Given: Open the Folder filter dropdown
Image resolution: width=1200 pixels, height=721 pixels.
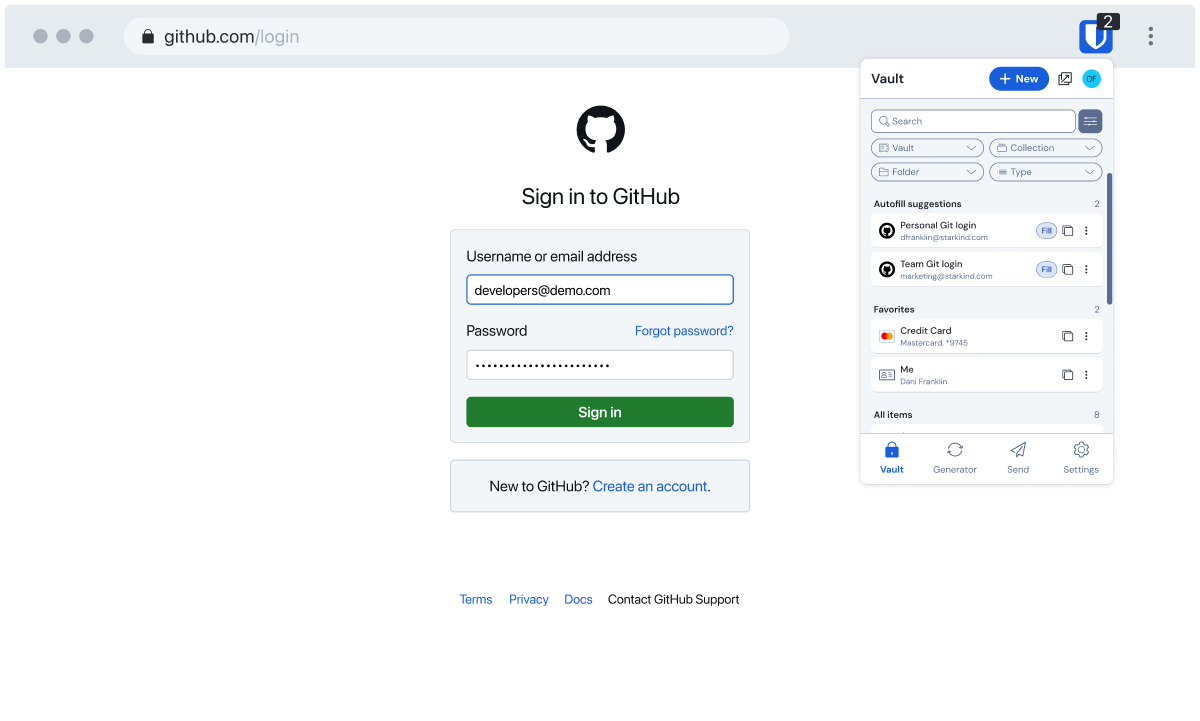Looking at the screenshot, I should tap(927, 172).
